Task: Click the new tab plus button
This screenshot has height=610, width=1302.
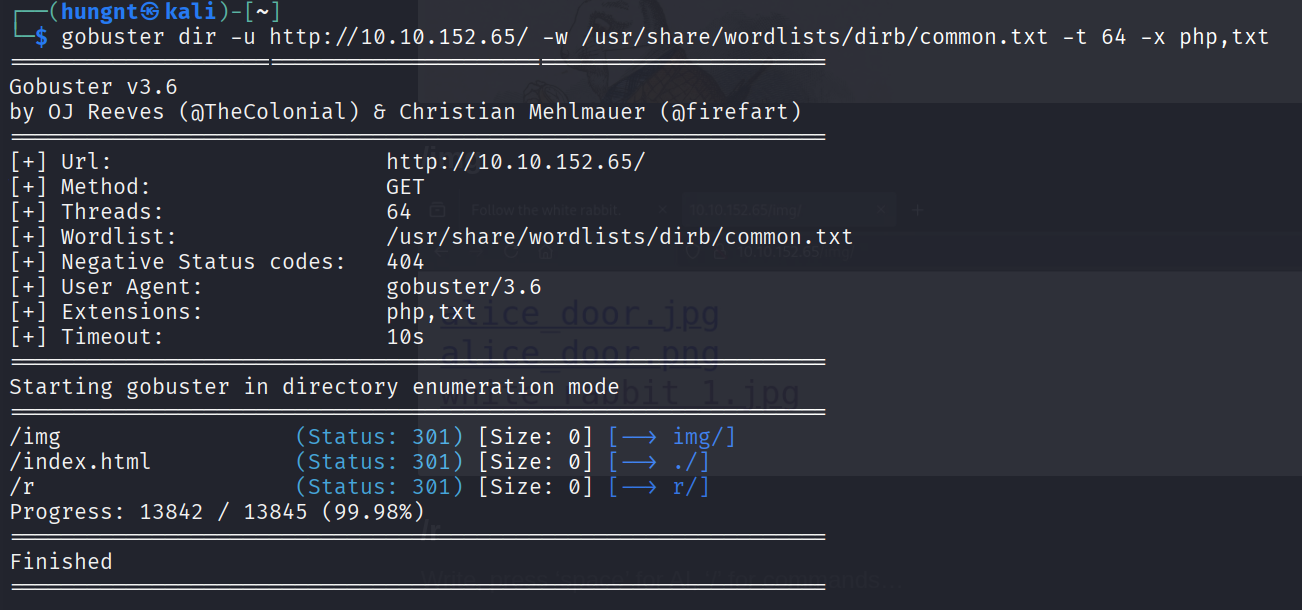Action: point(918,210)
